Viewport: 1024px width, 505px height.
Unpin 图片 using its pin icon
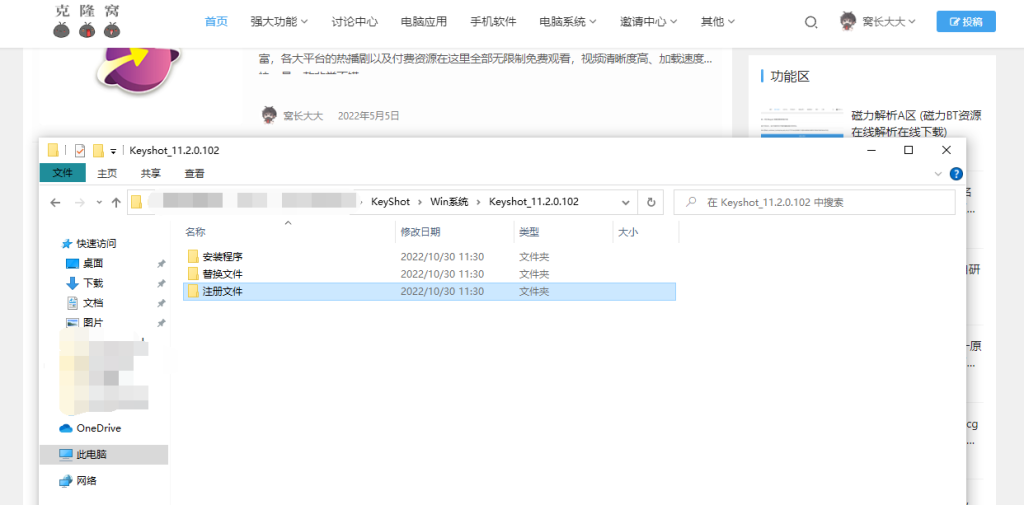161,323
